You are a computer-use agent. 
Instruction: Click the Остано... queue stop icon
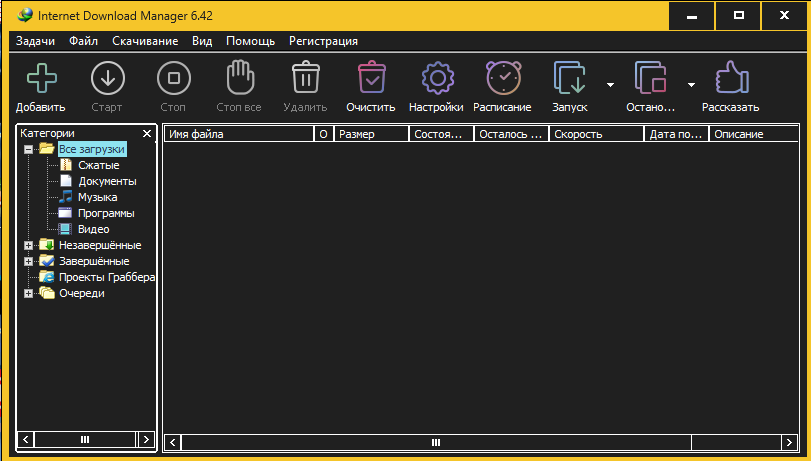tap(650, 78)
